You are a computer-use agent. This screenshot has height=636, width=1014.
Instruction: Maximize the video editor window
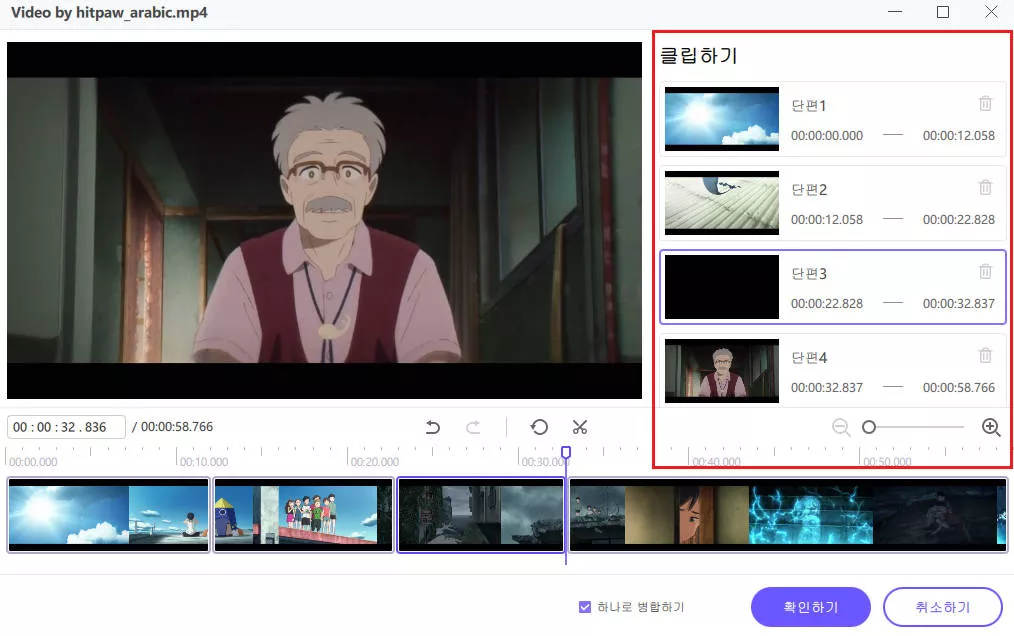943,12
